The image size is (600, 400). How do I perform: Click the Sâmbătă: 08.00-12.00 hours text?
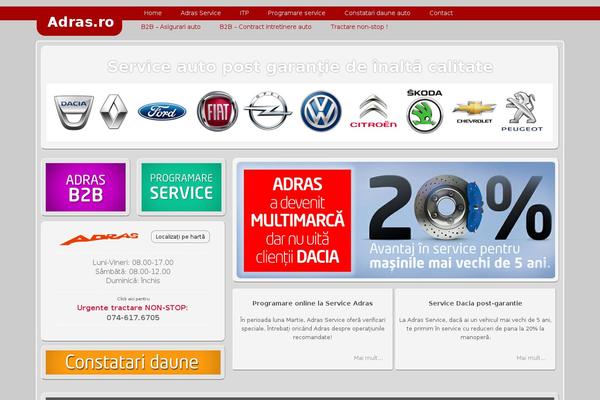click(x=133, y=271)
